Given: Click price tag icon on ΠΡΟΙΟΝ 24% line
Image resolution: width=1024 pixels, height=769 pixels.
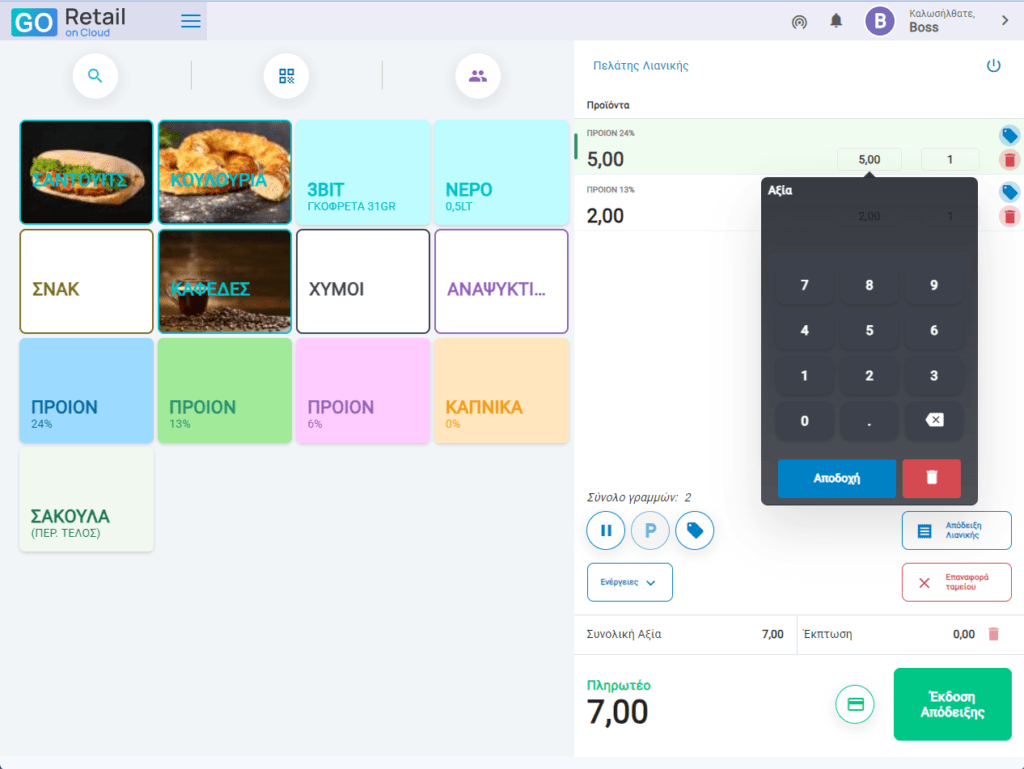Looking at the screenshot, I should (1010, 135).
